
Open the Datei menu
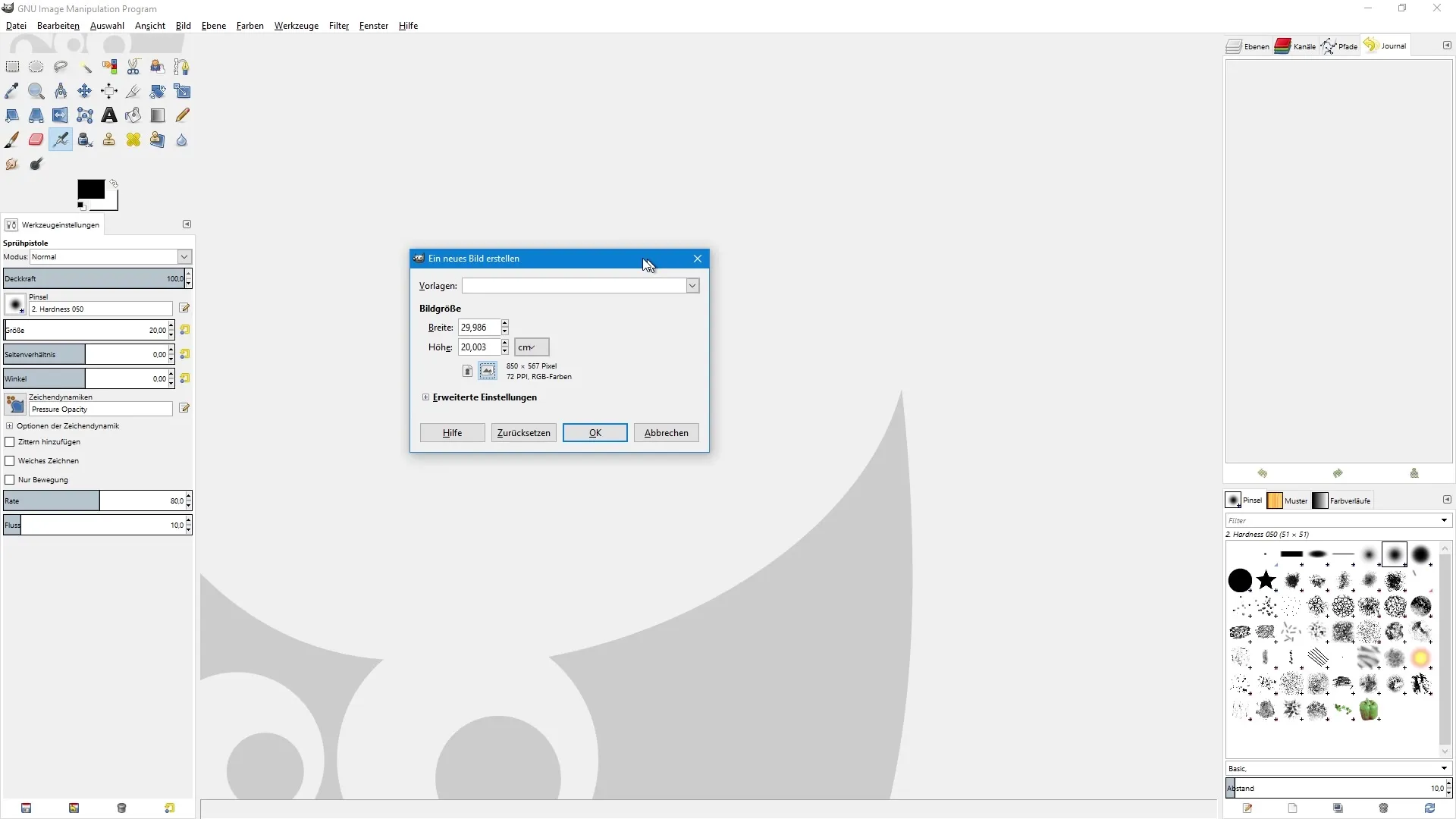pyautogui.click(x=16, y=26)
